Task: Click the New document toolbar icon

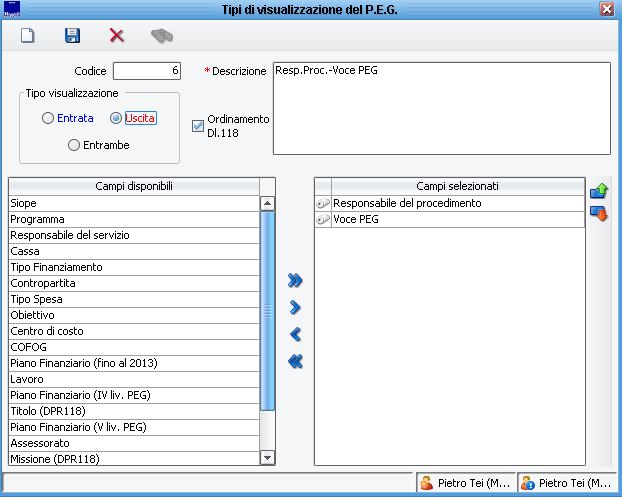Action: (28, 35)
